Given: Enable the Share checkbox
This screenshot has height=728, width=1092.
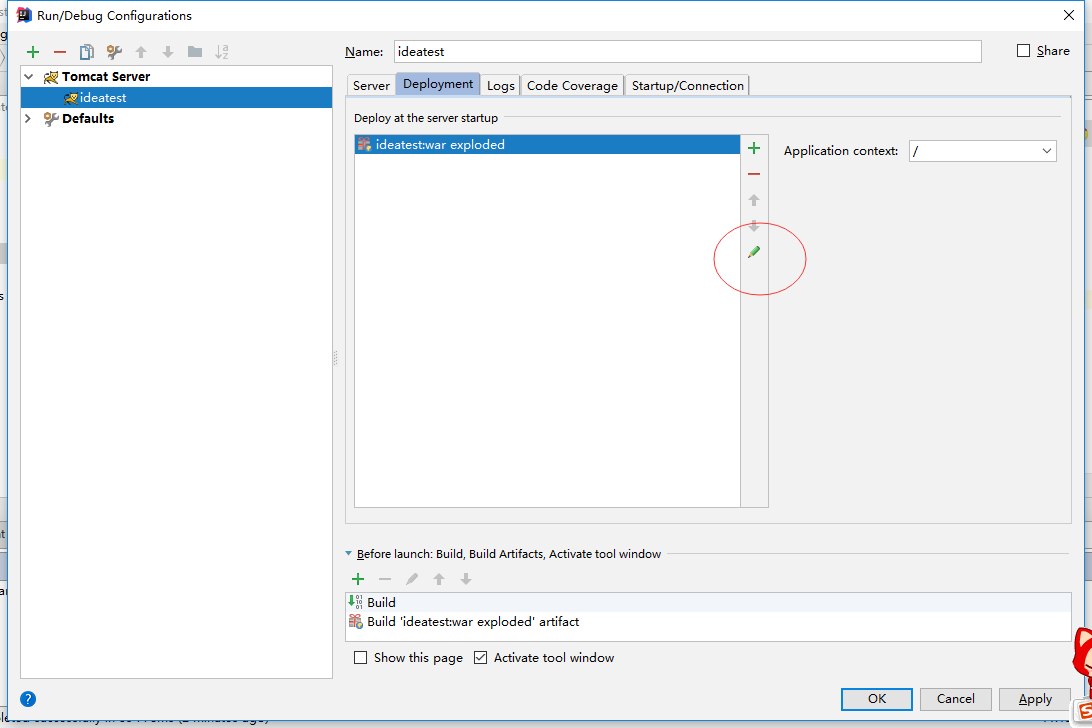Looking at the screenshot, I should tap(1023, 51).
